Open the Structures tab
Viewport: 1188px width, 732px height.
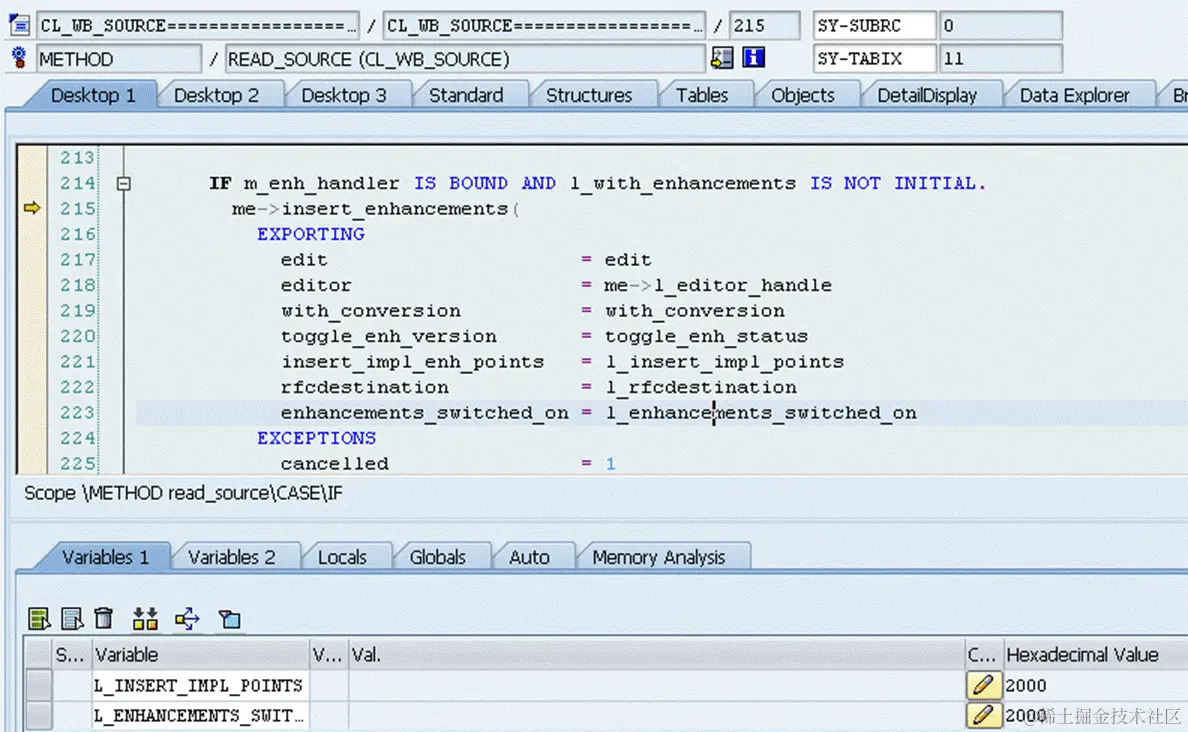tap(589, 95)
